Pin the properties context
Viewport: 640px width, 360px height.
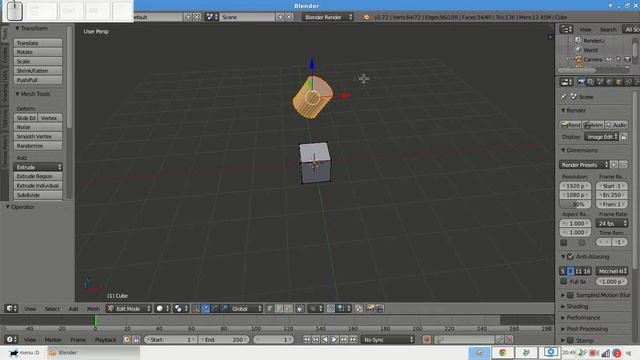point(564,97)
